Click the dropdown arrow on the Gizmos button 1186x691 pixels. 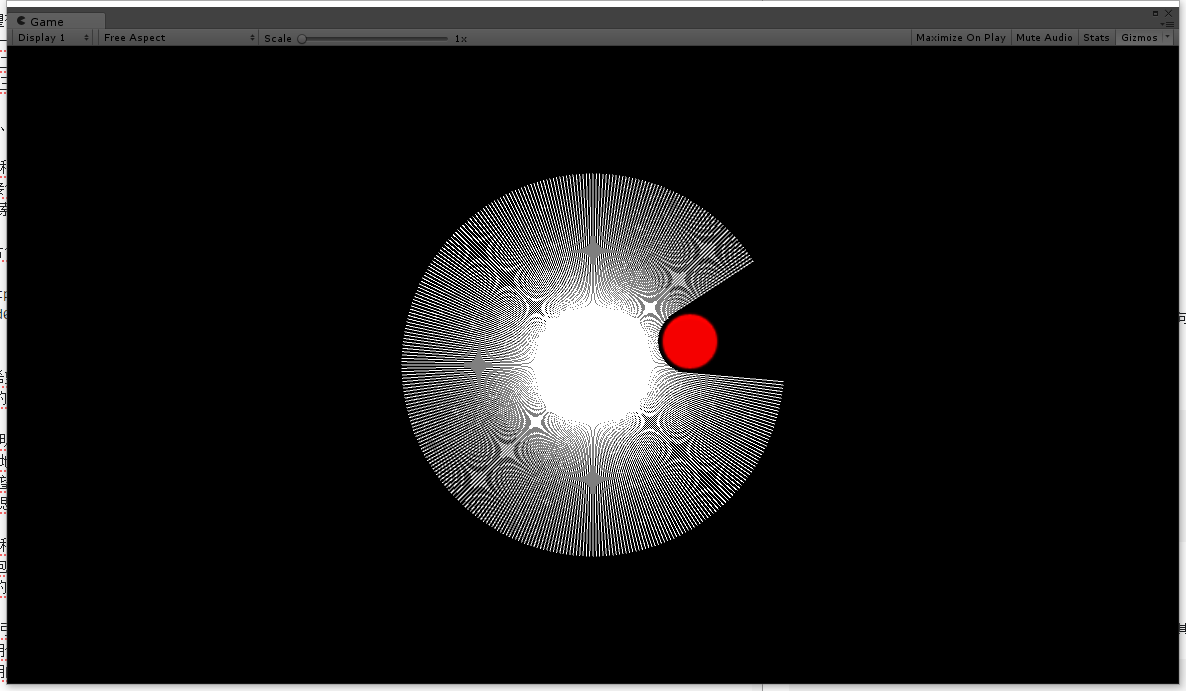(1167, 37)
